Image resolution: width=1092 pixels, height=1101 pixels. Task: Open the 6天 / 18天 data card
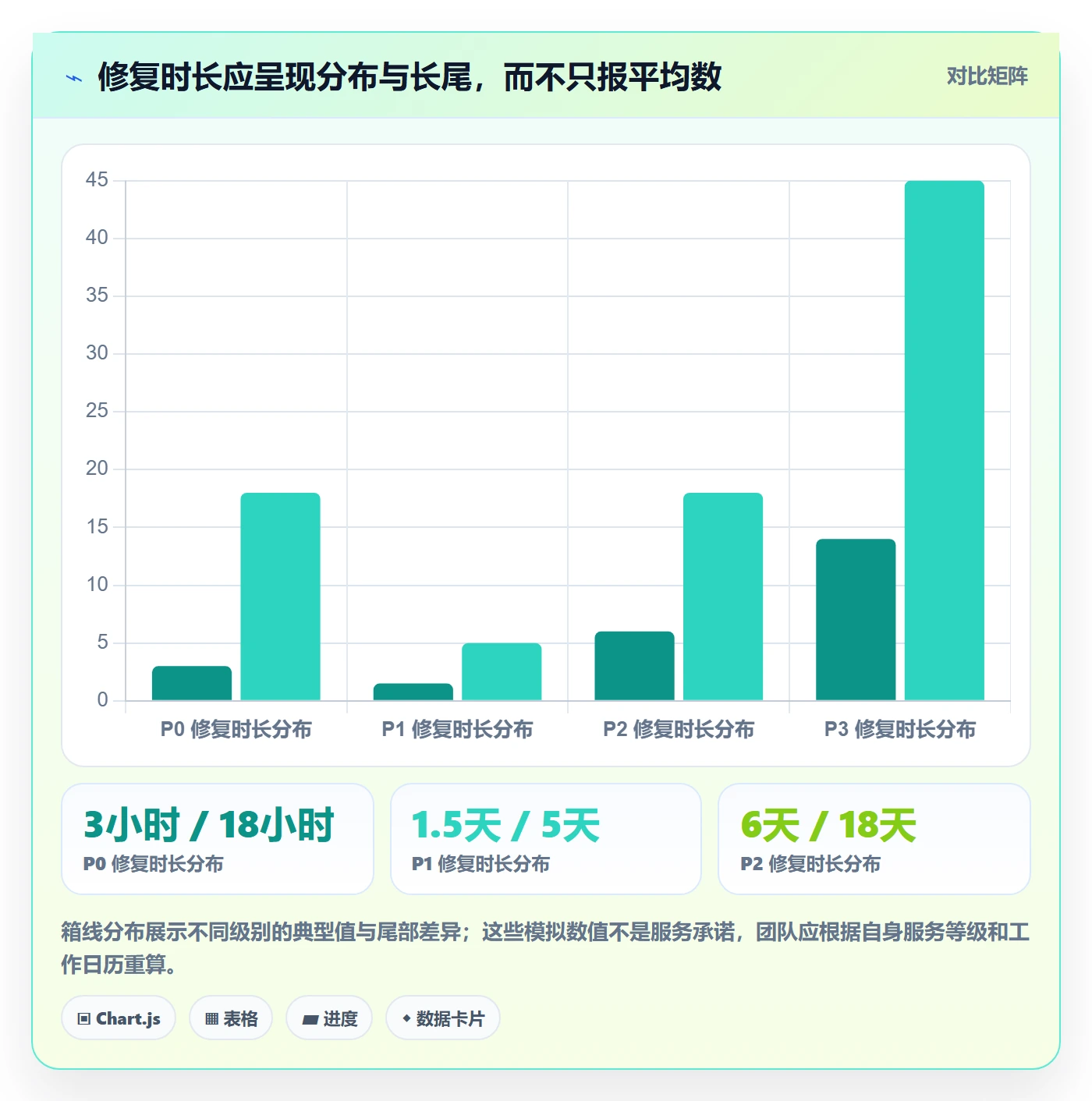click(874, 839)
